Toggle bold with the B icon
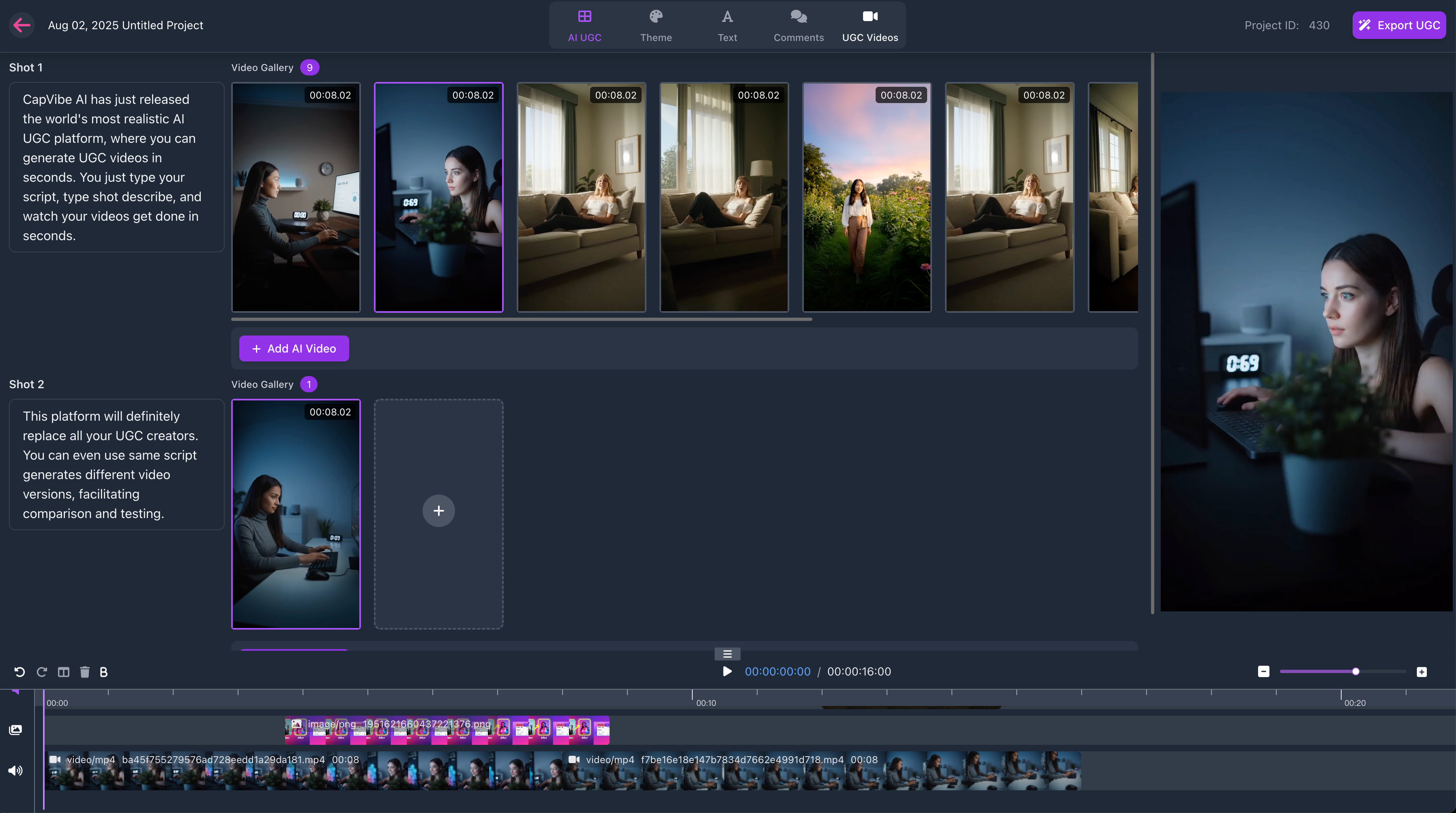 103,672
